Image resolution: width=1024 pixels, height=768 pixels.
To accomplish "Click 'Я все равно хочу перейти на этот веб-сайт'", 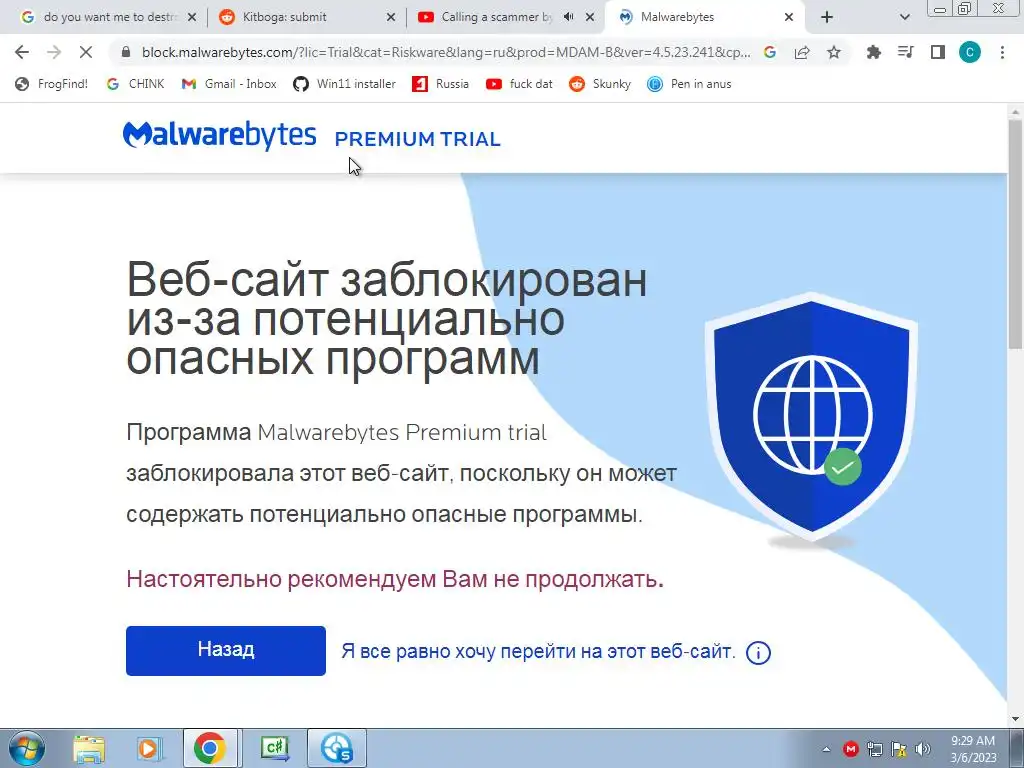I will [538, 651].
